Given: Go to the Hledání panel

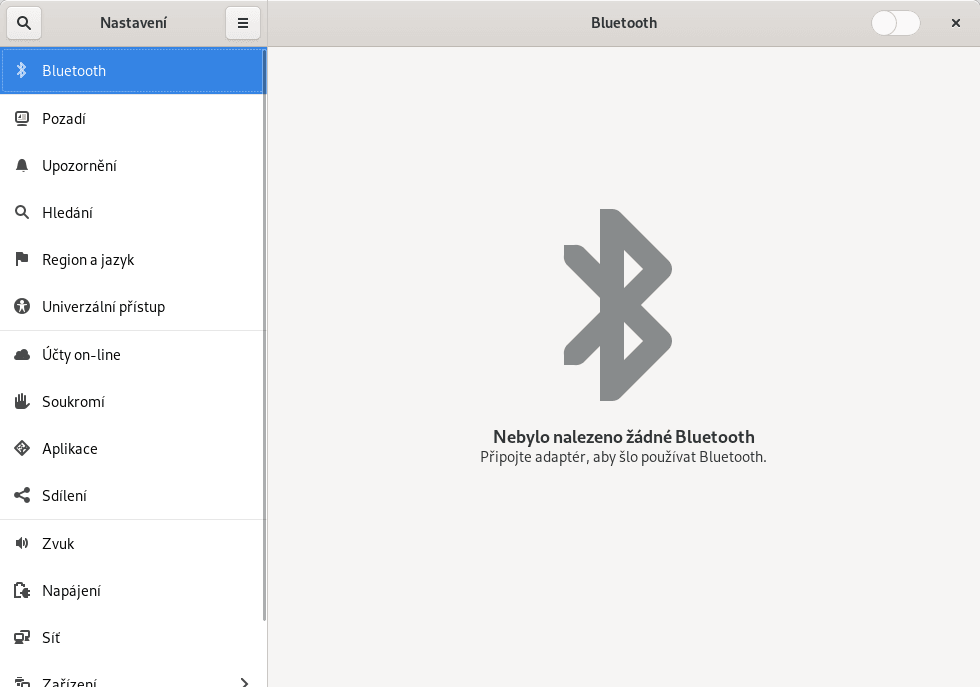Looking at the screenshot, I should coord(132,213).
